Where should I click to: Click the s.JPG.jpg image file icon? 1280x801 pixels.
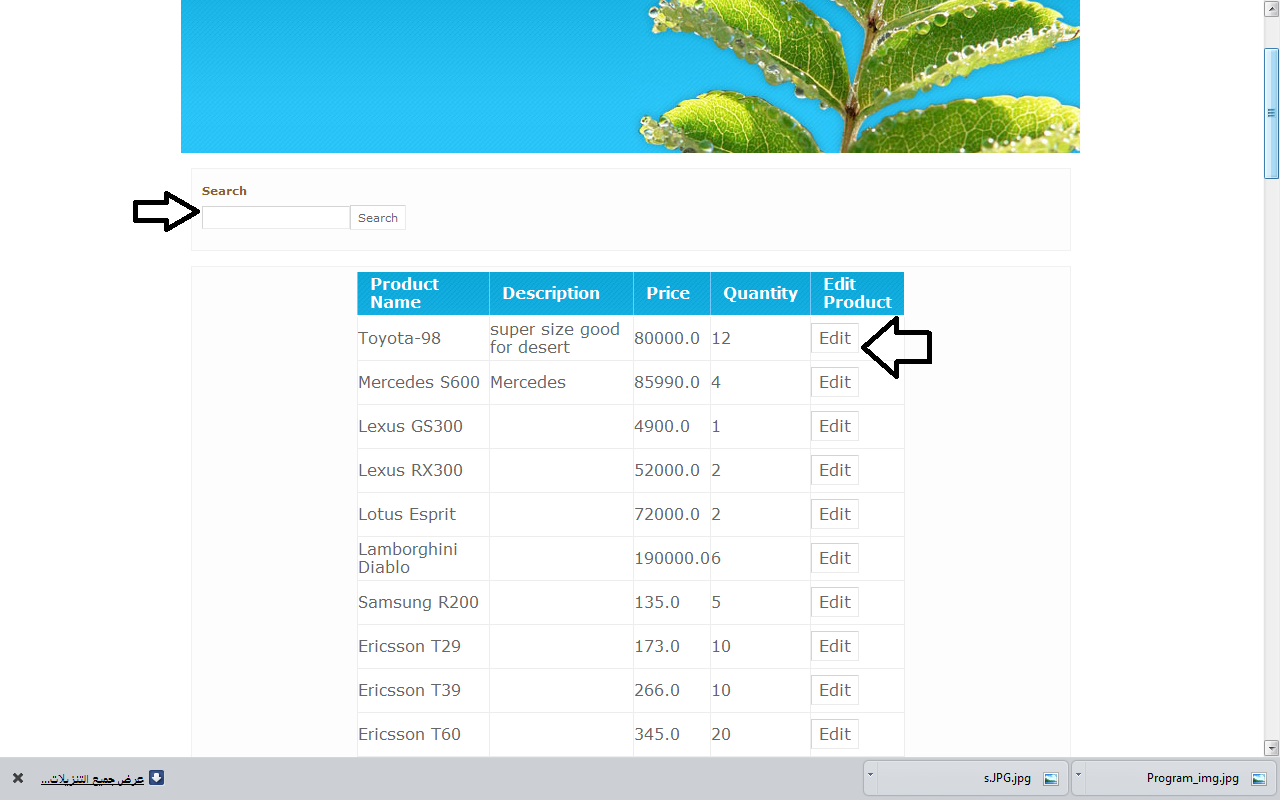1051,778
